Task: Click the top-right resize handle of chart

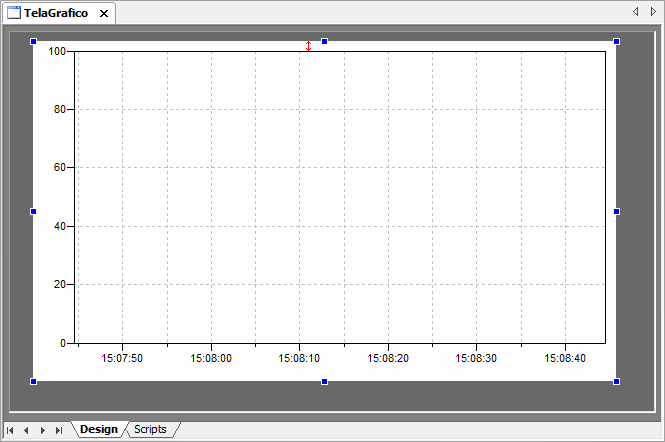Action: (616, 41)
